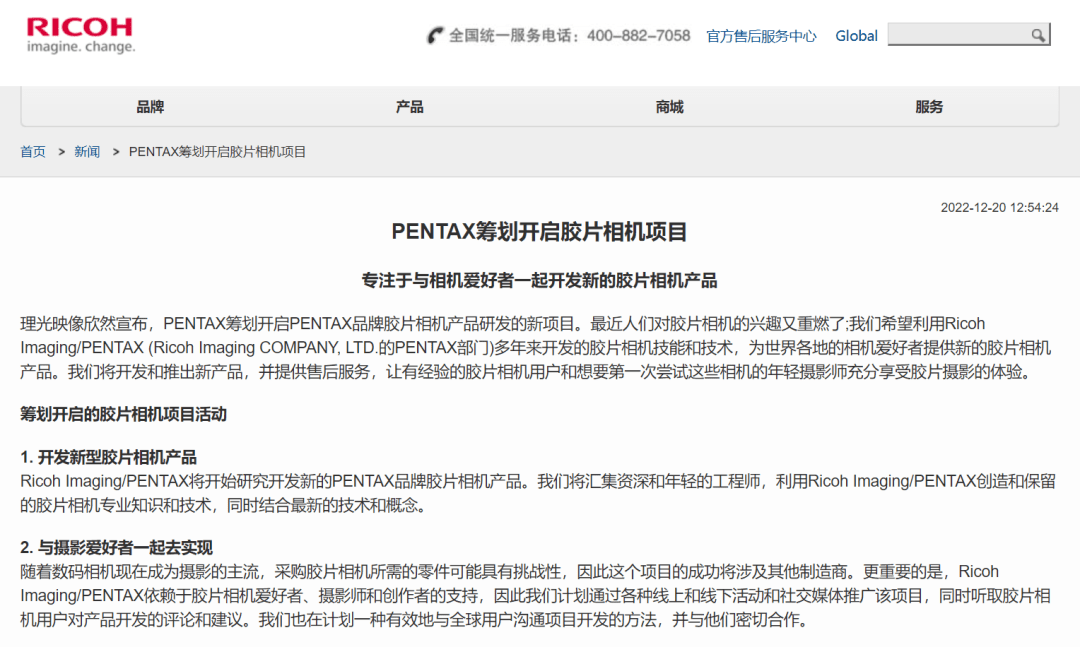The image size is (1080, 647).
Task: Click heading 1. 开发新型胶片相机产品
Action: (108, 457)
